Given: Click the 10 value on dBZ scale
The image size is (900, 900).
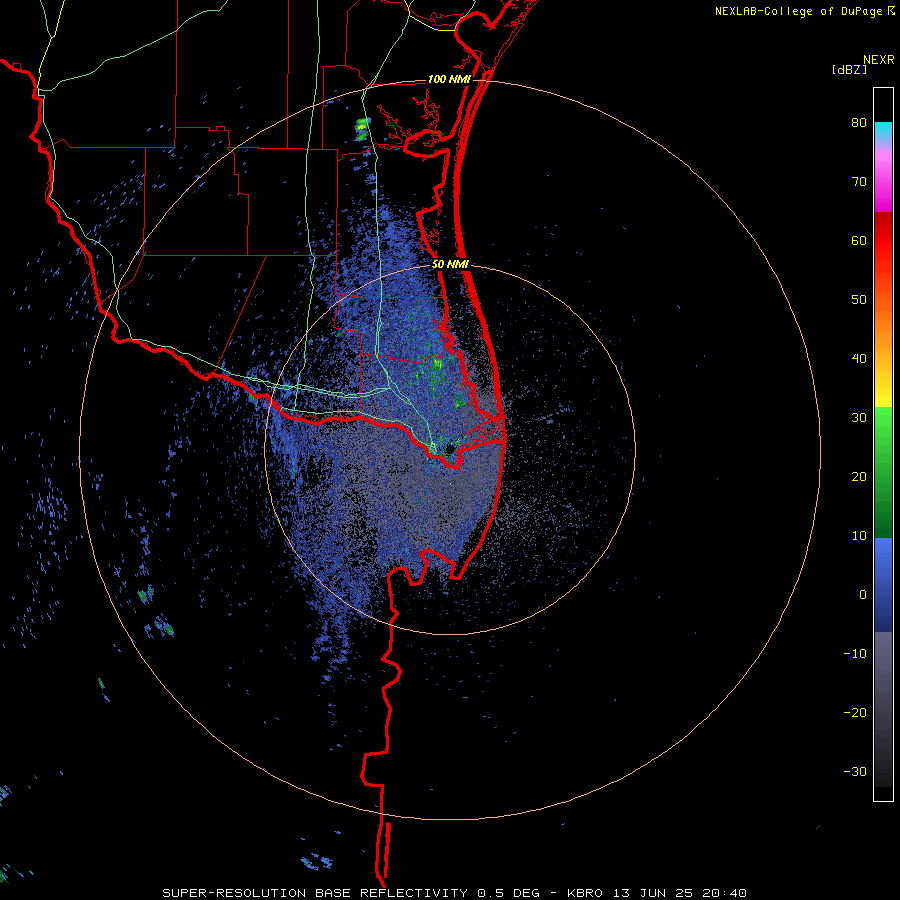Looking at the screenshot, I should pyautogui.click(x=859, y=536).
